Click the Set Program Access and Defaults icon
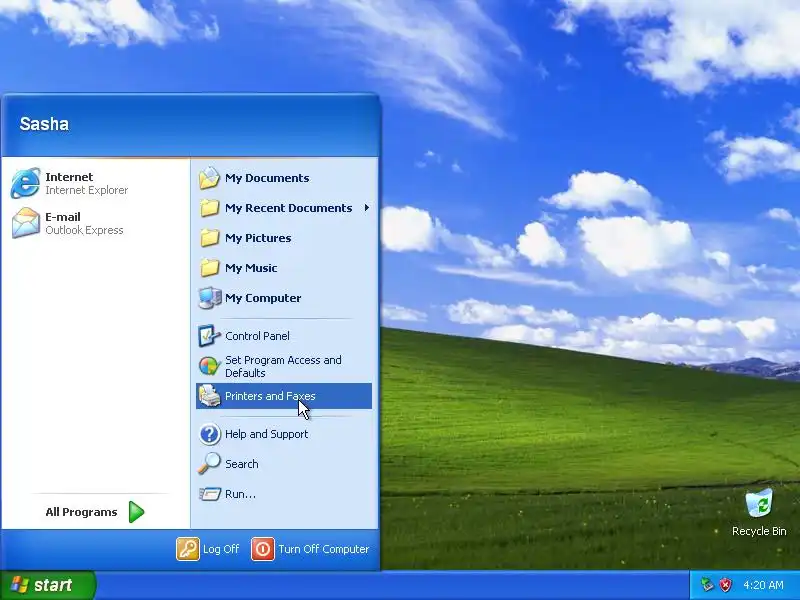Image resolution: width=800 pixels, height=600 pixels. click(x=209, y=366)
